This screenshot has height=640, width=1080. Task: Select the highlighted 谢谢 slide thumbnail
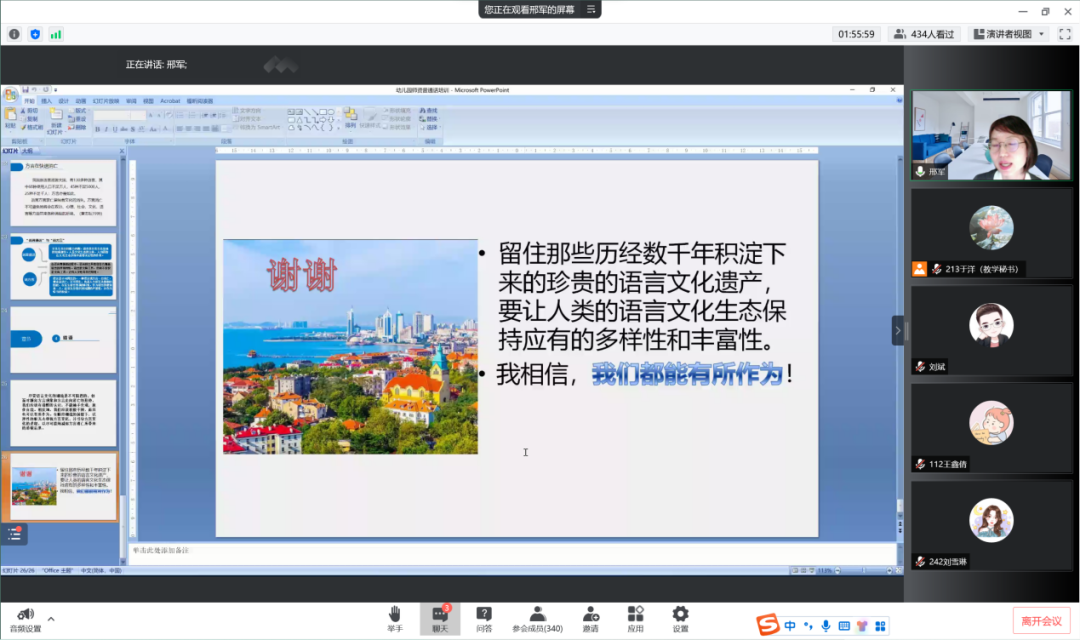63,487
